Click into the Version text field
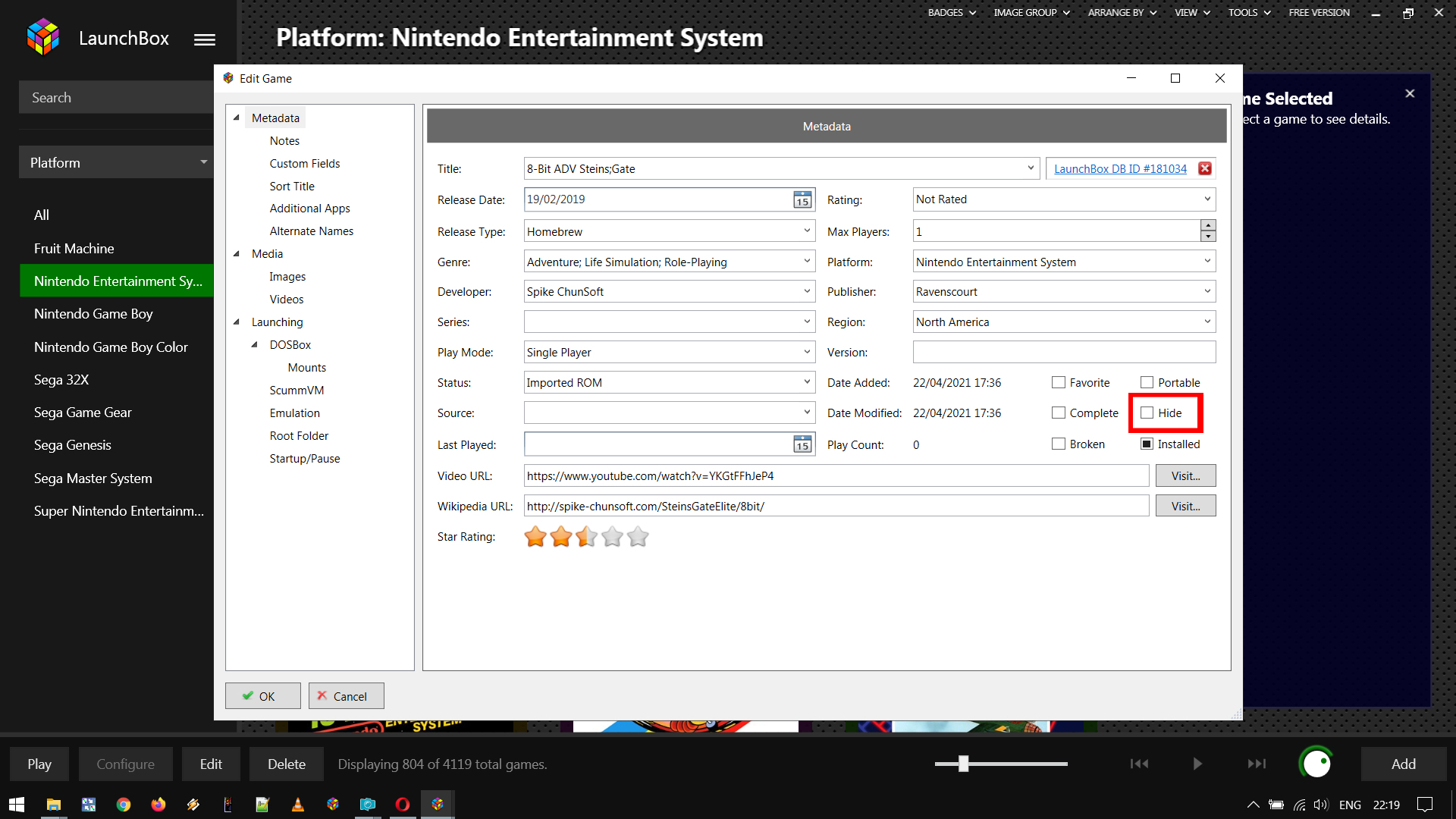This screenshot has height=819, width=1456. coord(1064,352)
